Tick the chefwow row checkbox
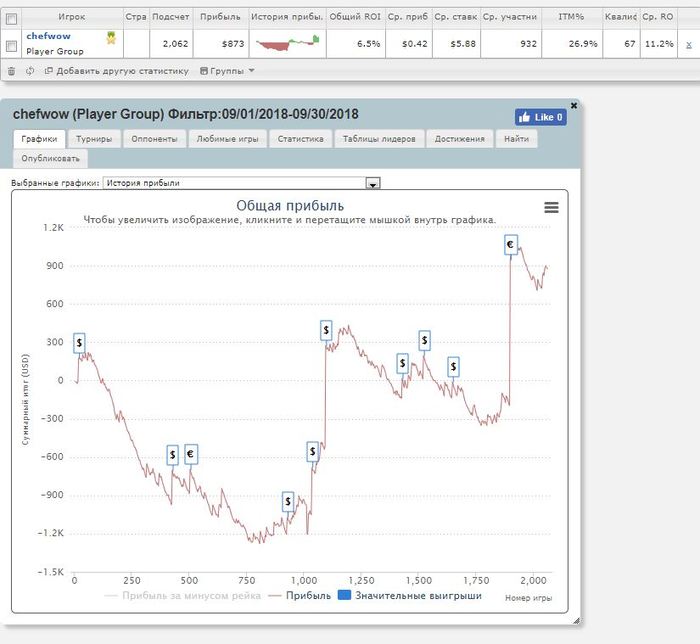Screen dimensions: 700x644 pos(12,46)
